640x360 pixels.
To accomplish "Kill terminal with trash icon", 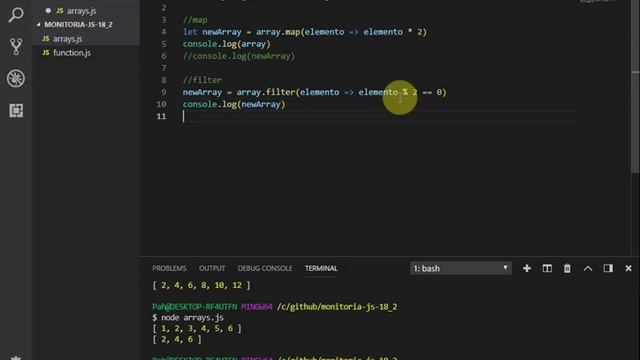I will click(567, 268).
